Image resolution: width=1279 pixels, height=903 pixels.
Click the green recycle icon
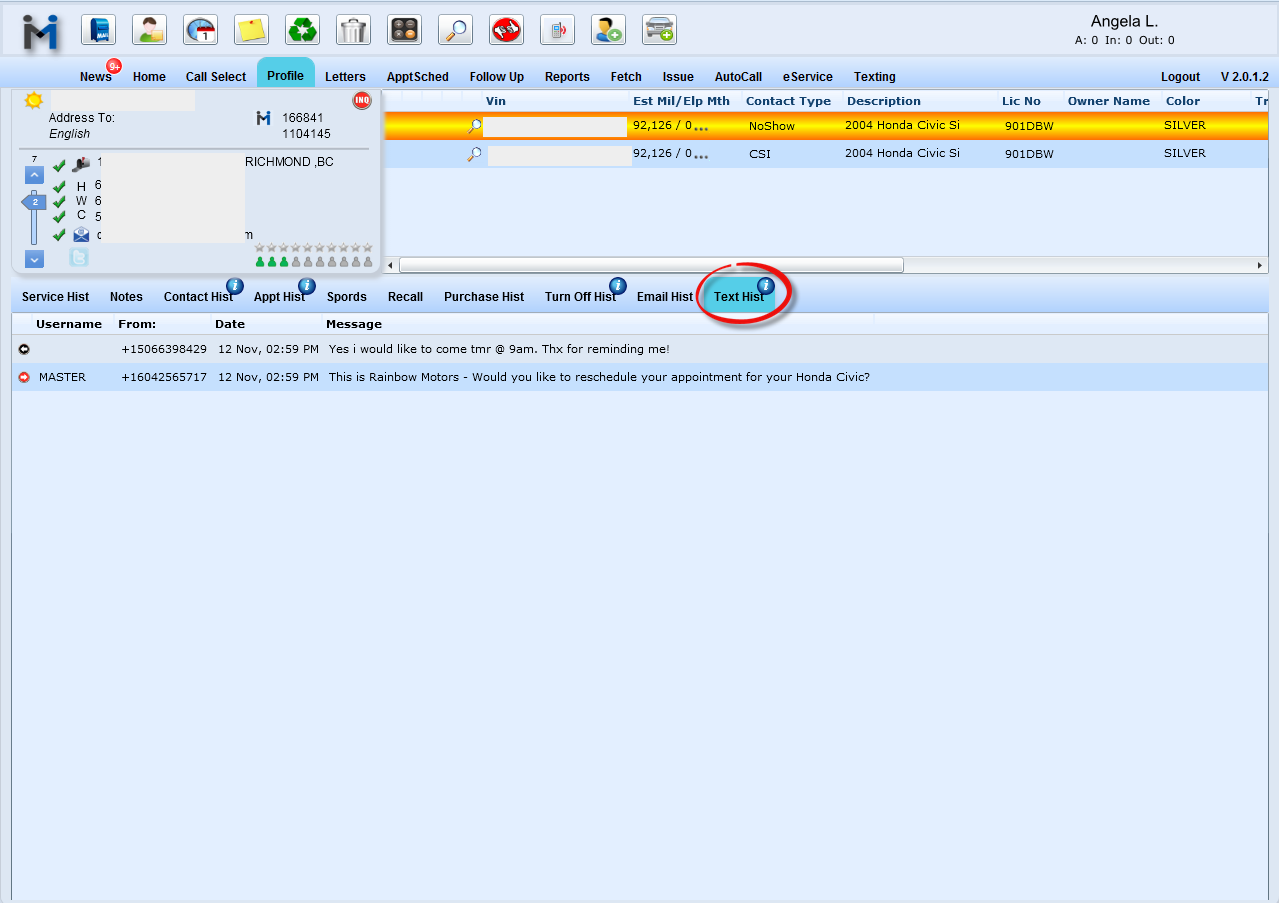pos(302,30)
